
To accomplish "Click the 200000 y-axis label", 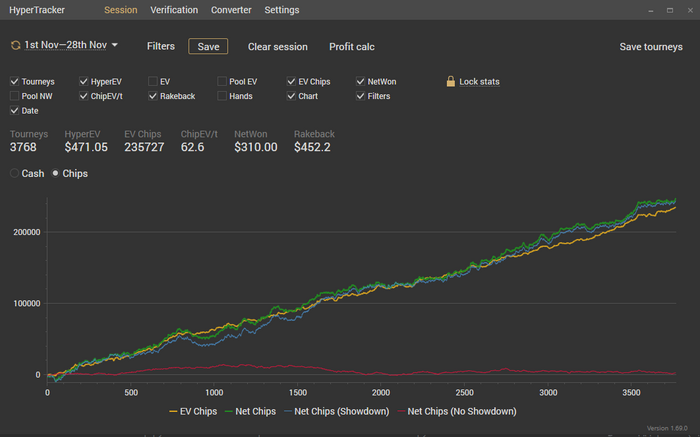I will (27, 232).
